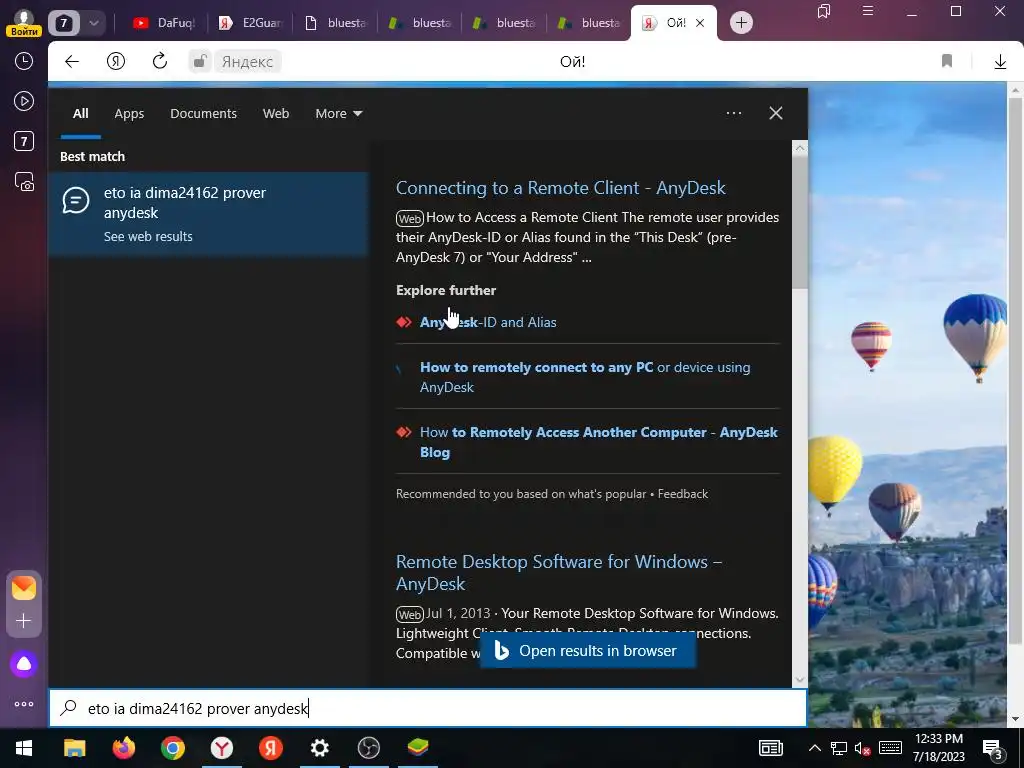This screenshot has width=1024, height=768.
Task: Close the Windows search panel
Action: 775,113
